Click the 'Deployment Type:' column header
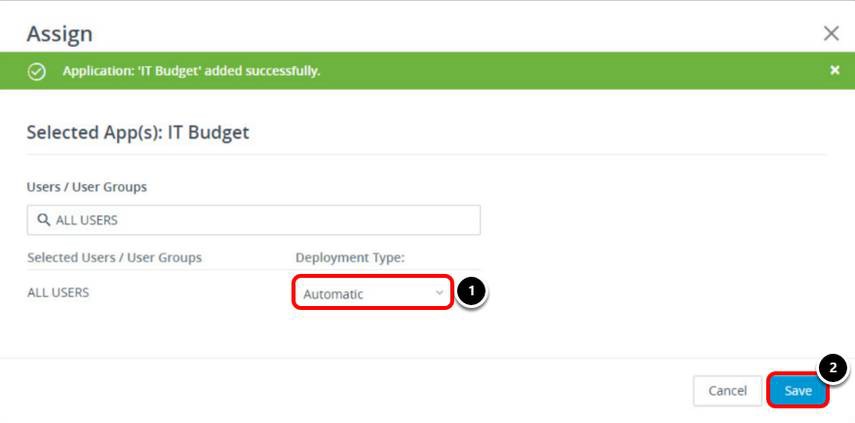The image size is (855, 423). 349,257
